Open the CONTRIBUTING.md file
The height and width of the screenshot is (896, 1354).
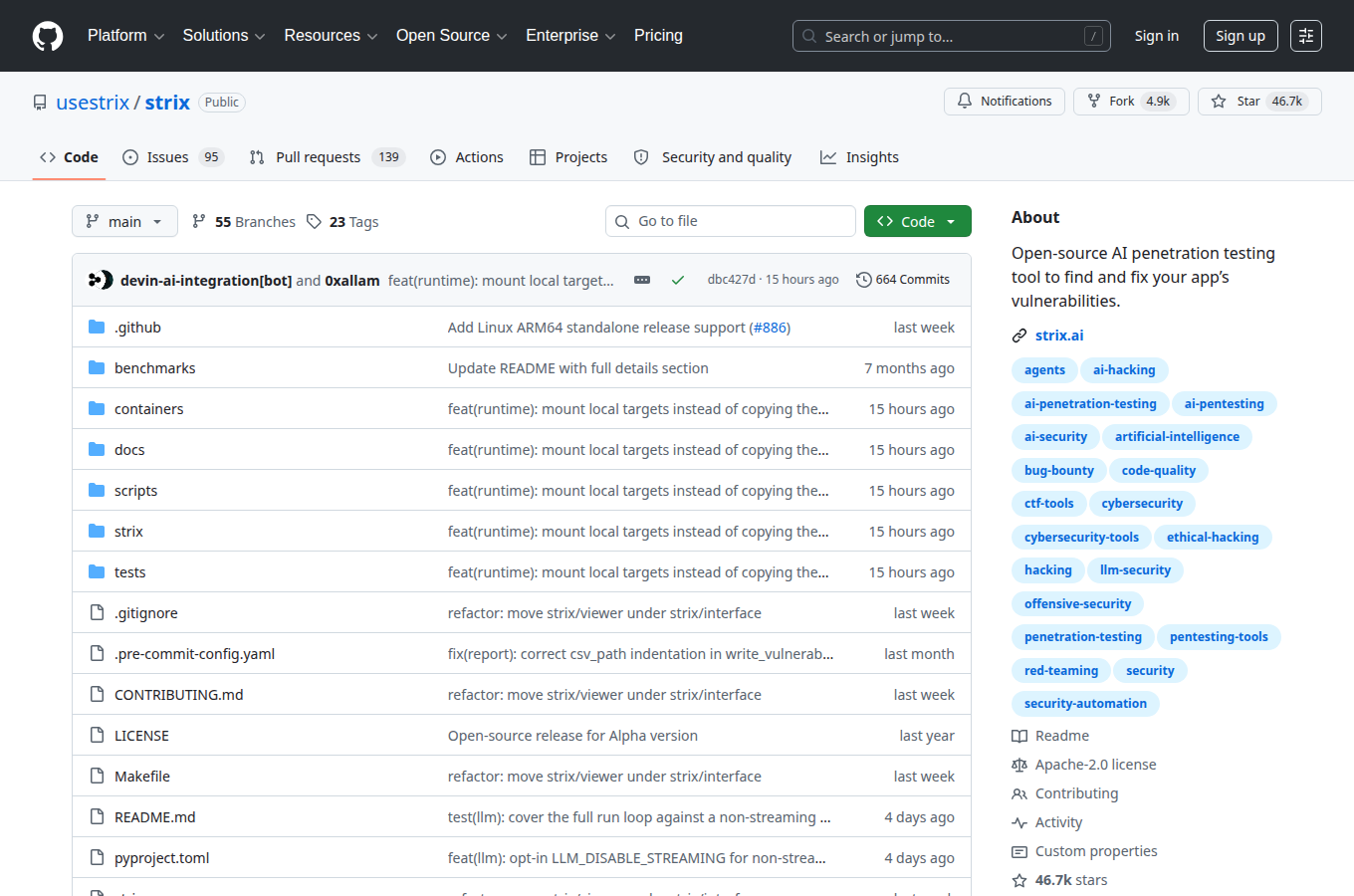[179, 695]
